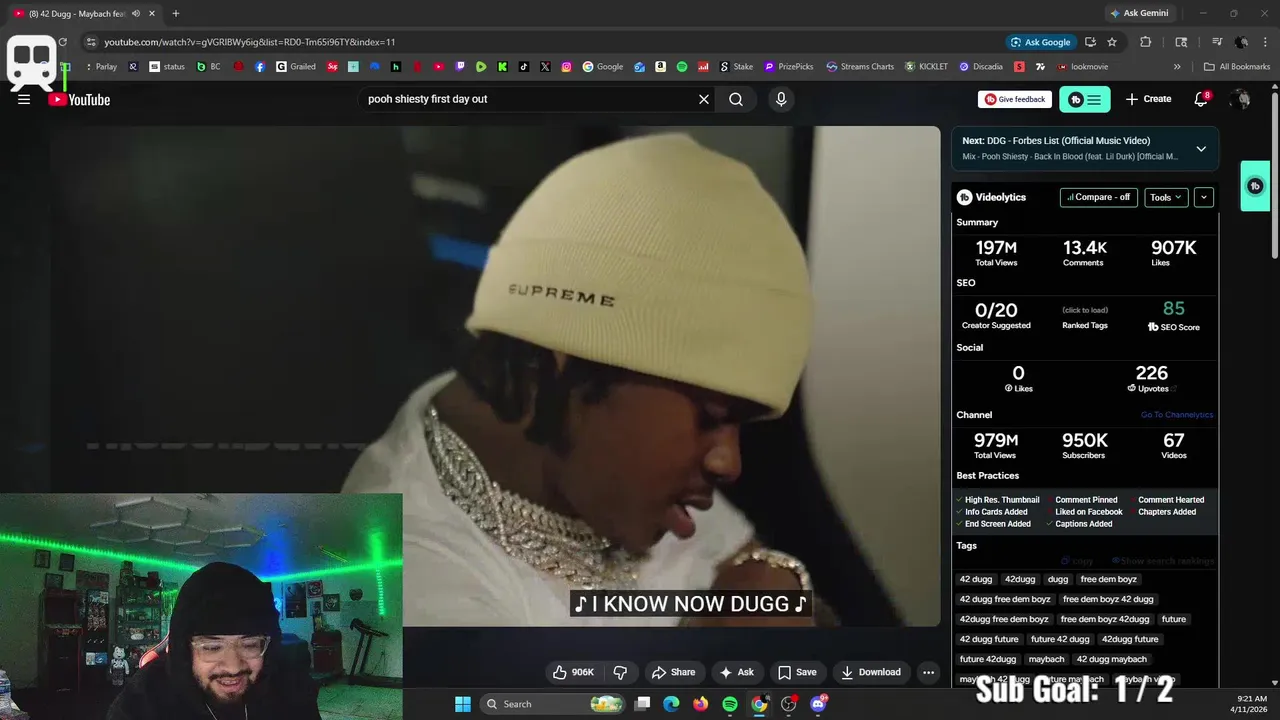Viewport: 1280px width, 720px height.
Task: Click the Ask button under video
Action: pos(737,672)
